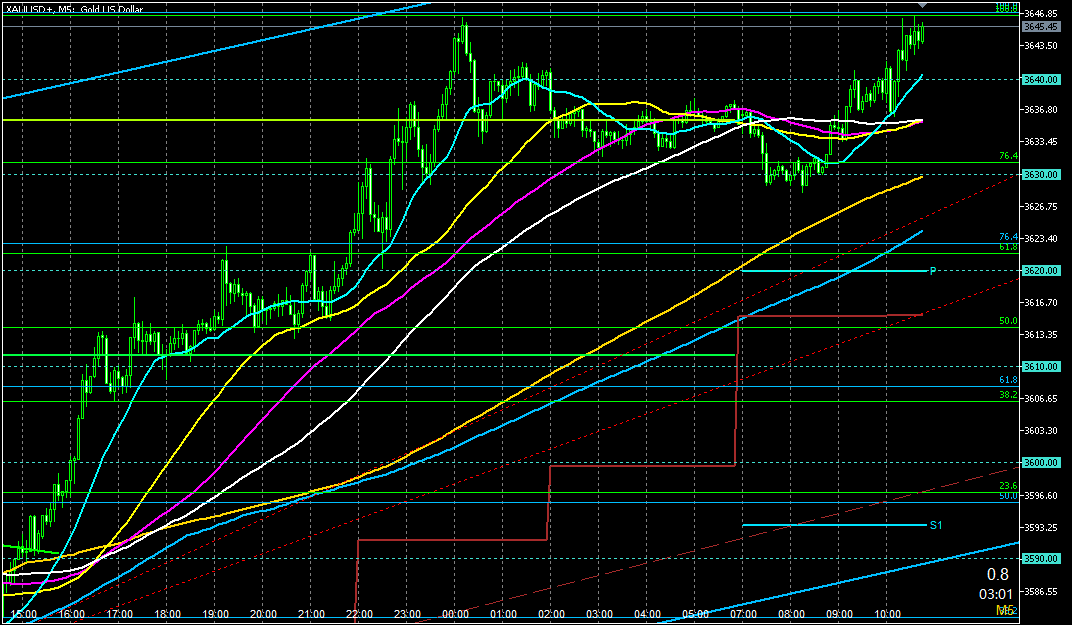Click the highlighted 3630.00 round level tag
Screen dimensions: 1072x625
[1041, 175]
